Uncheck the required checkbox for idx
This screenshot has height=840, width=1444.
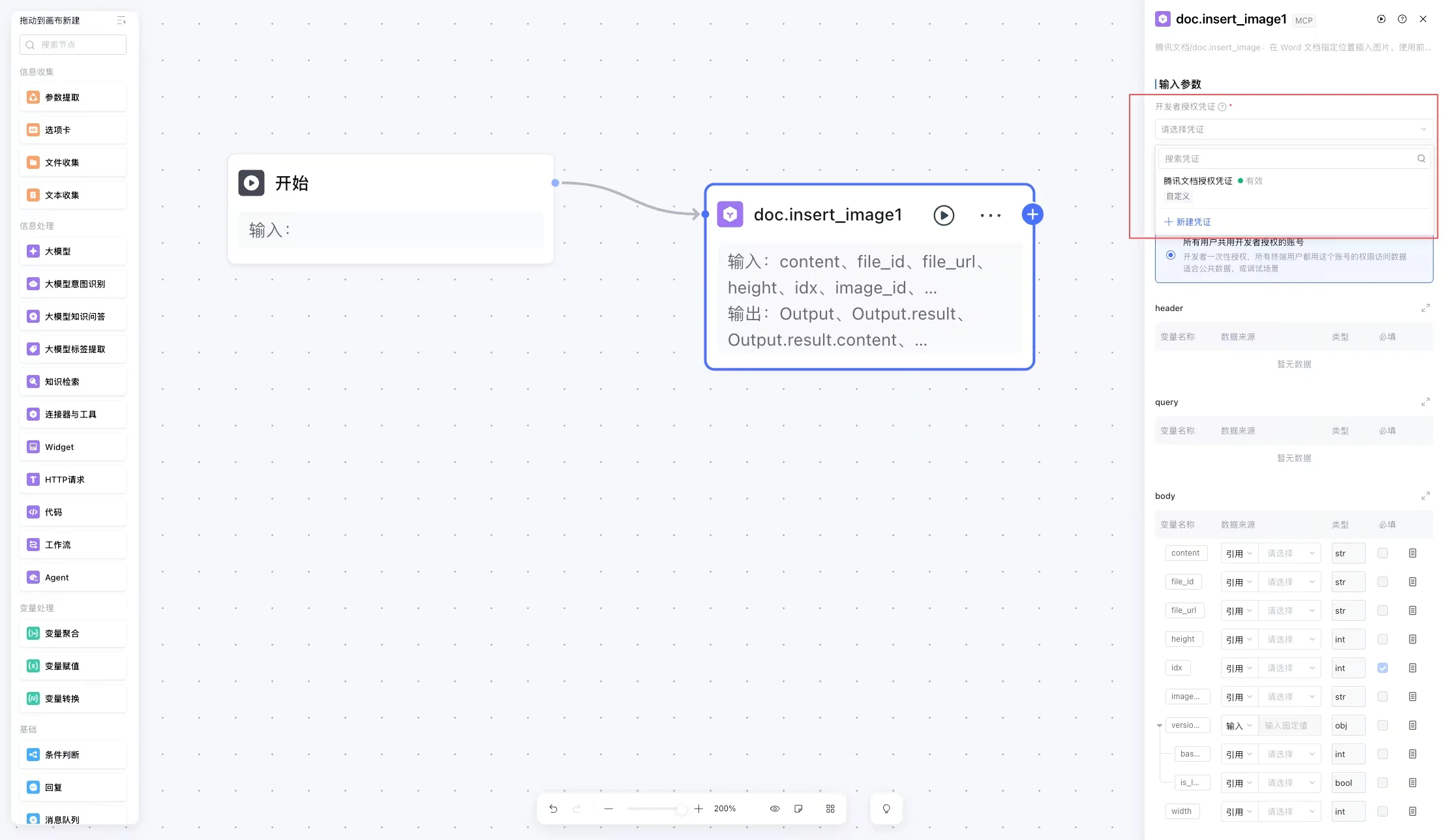pos(1383,668)
